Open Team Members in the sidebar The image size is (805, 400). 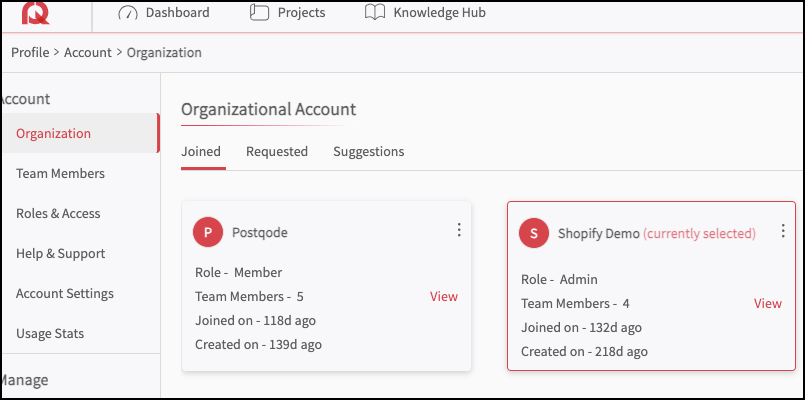tap(60, 174)
